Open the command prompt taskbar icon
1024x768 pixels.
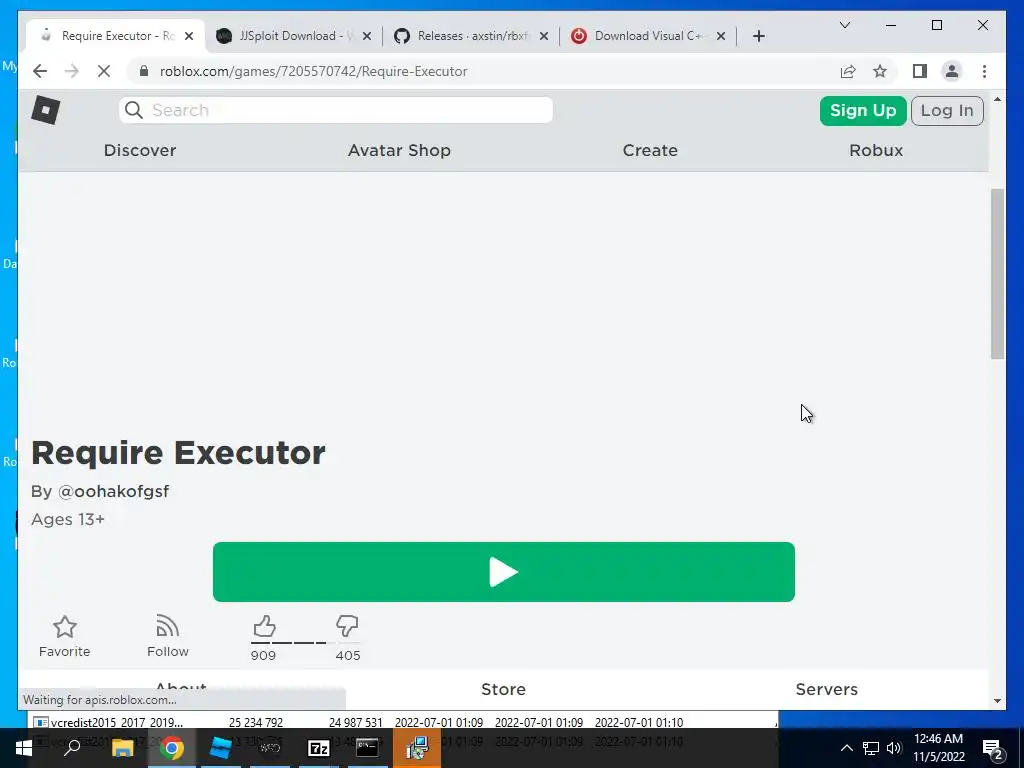click(x=367, y=748)
